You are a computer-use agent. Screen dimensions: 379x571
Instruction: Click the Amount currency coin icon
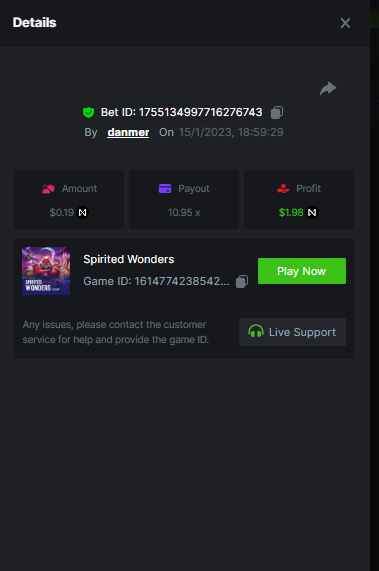[x=83, y=212]
